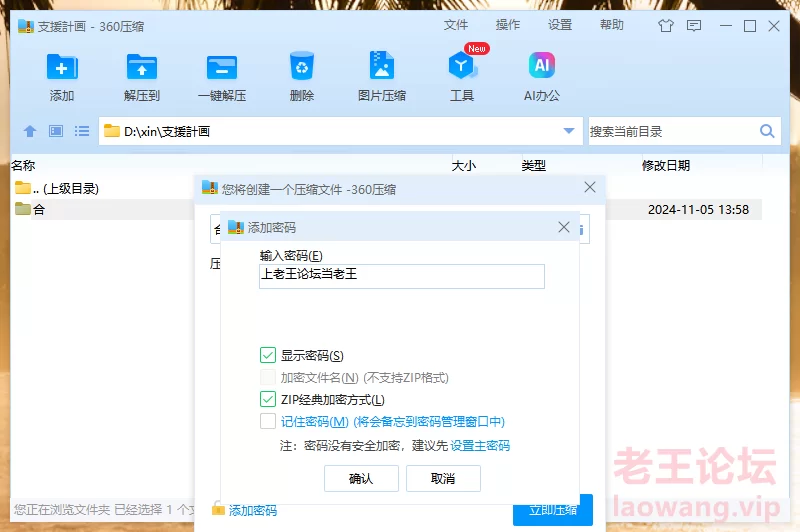The height and width of the screenshot is (532, 800).
Task: Click the disabled 加密文件名(N) checkbox
Action: tap(268, 377)
